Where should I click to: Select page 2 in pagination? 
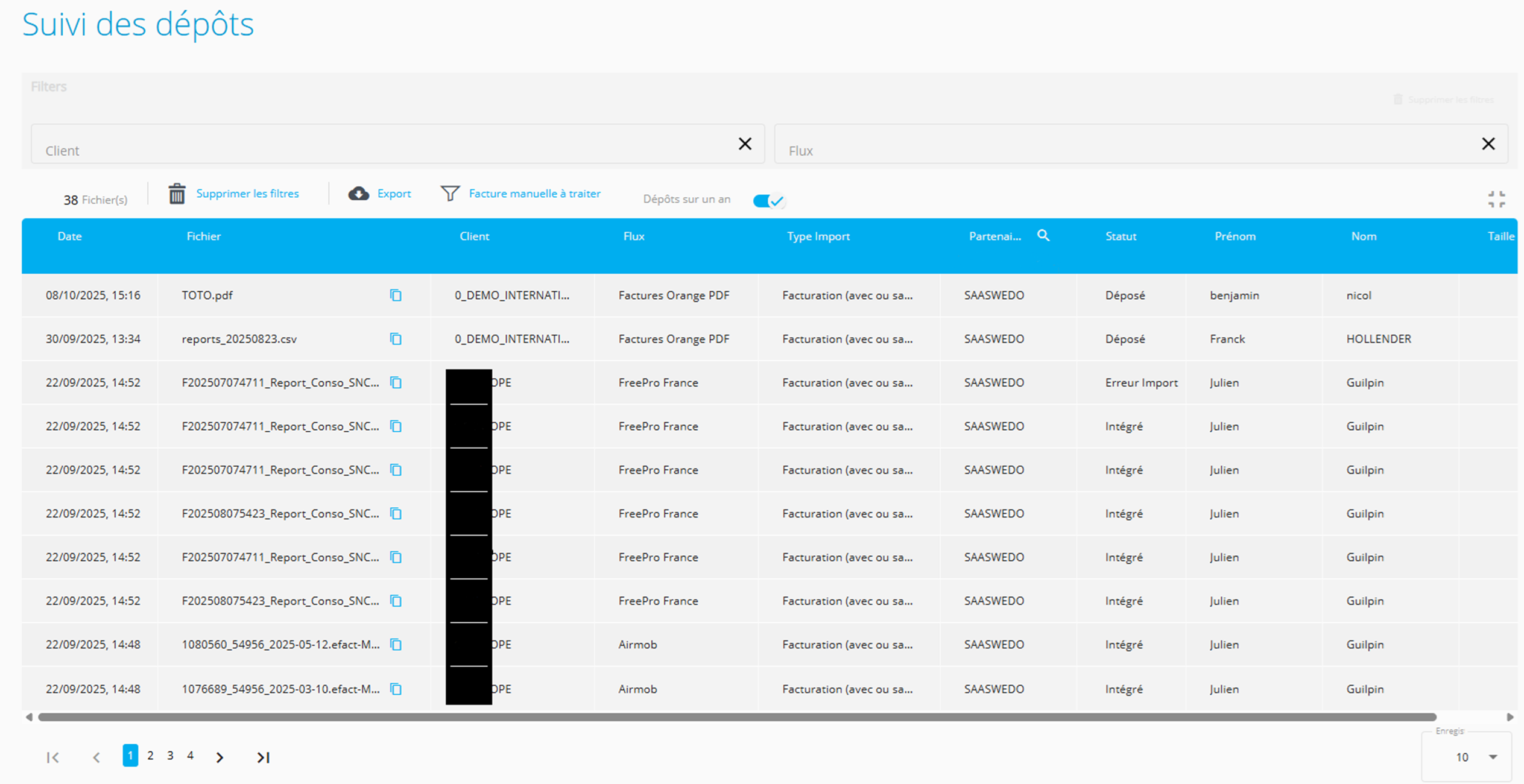pyautogui.click(x=150, y=756)
